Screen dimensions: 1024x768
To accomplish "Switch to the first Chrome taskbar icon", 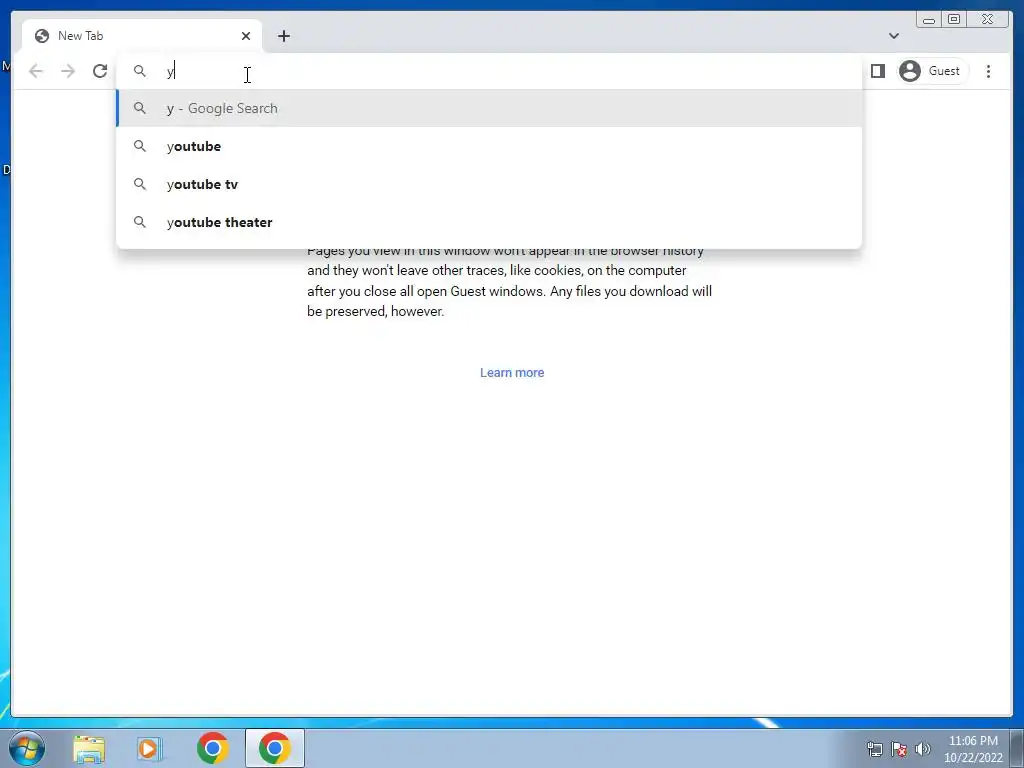I will click(213, 748).
